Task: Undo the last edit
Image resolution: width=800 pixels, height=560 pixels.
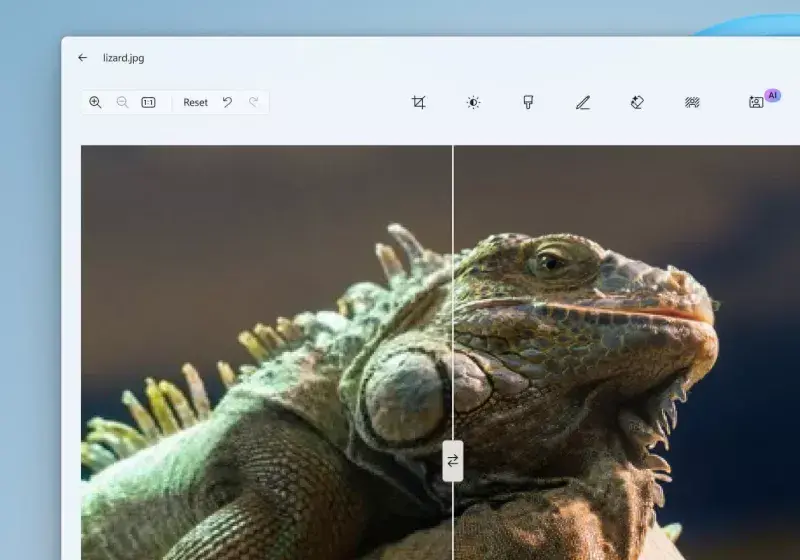Action: pos(227,102)
